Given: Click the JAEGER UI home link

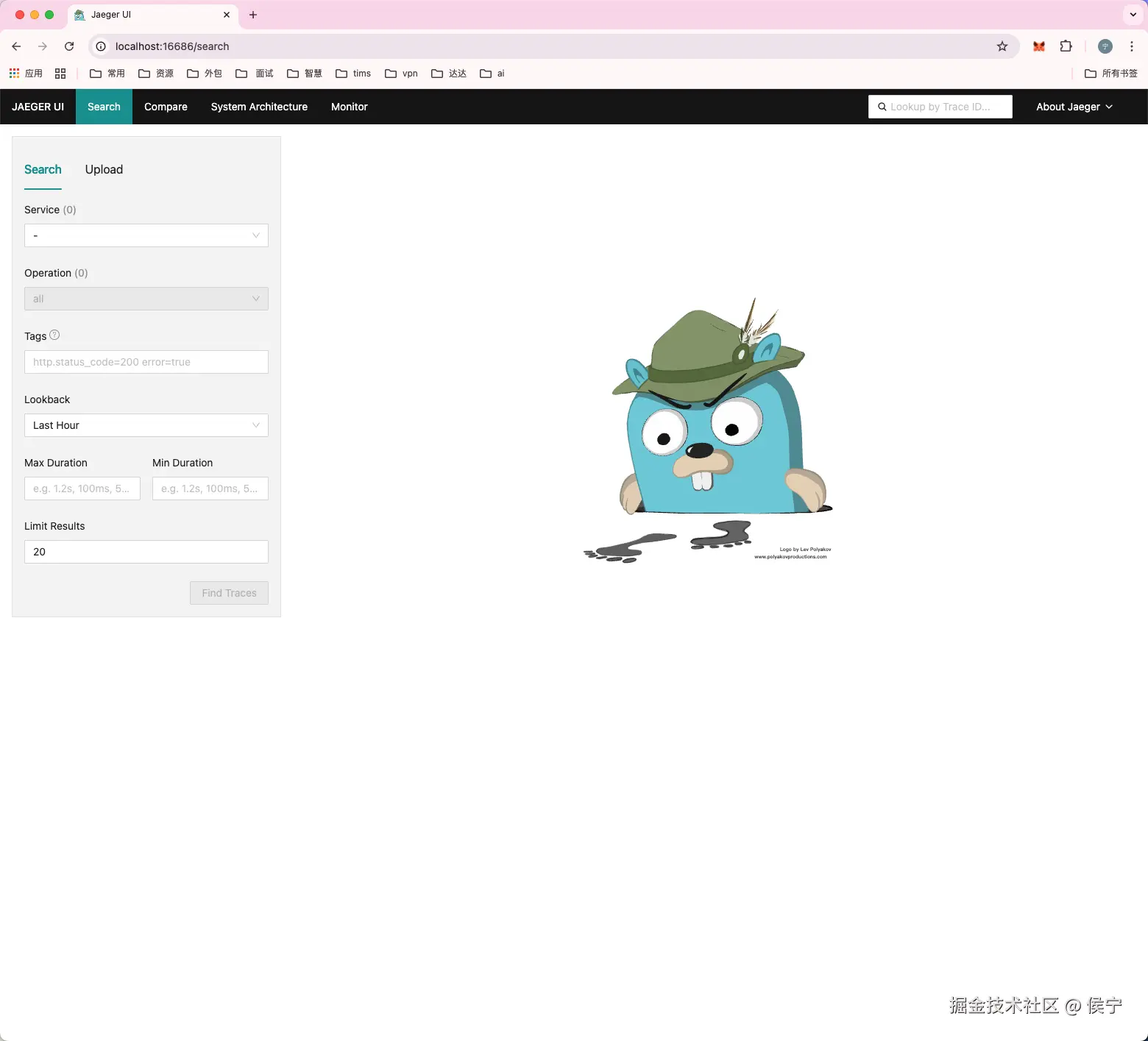Looking at the screenshot, I should click(38, 107).
